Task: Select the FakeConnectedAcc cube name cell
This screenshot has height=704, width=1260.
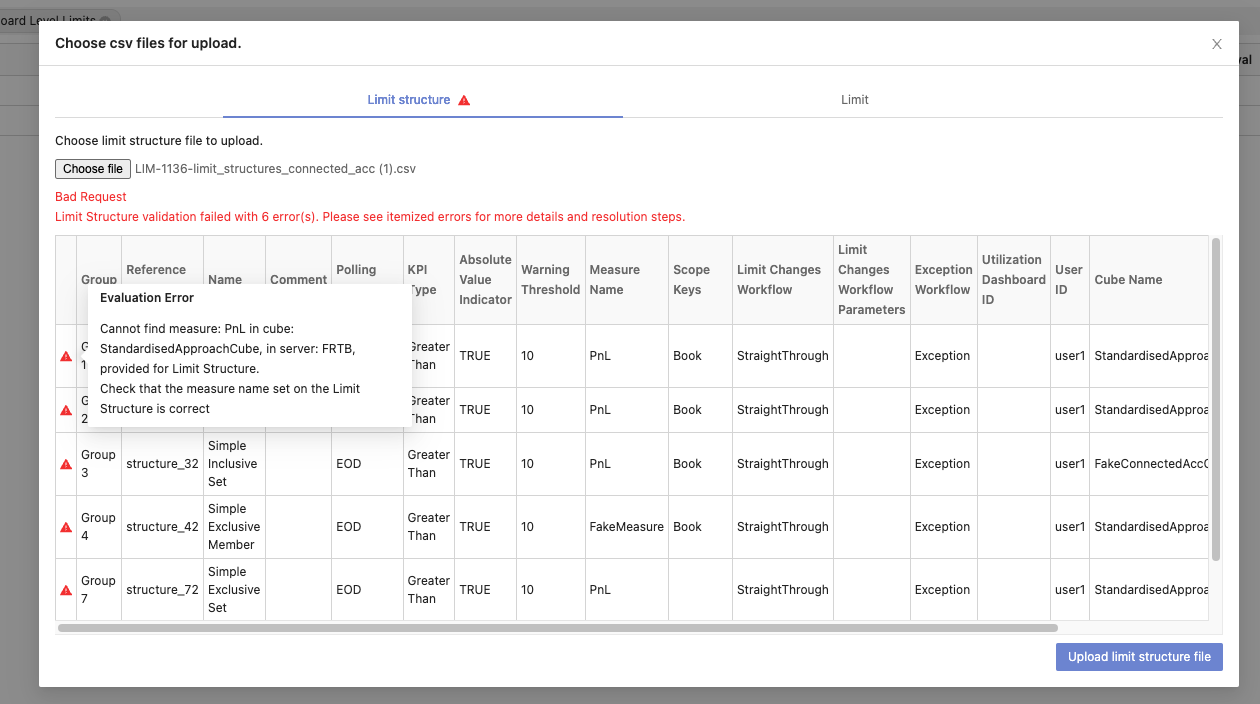Action: click(1150, 464)
